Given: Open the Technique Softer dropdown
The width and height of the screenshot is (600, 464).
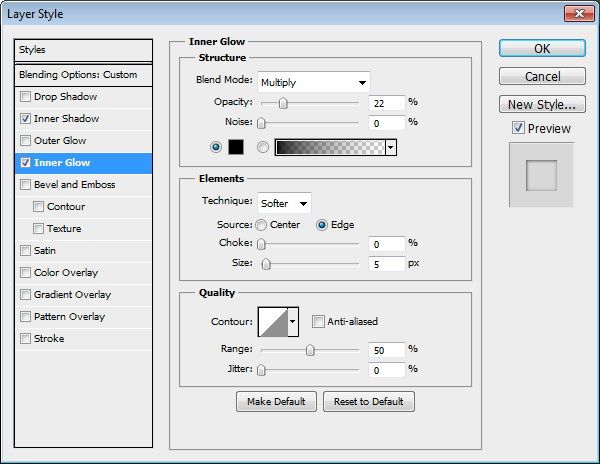Looking at the screenshot, I should [284, 204].
